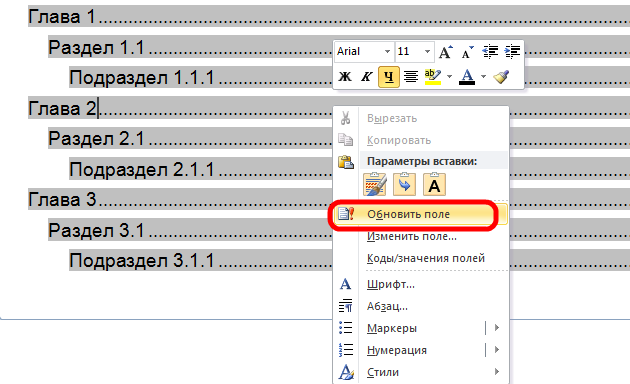Increase indent in the mini toolbar

point(512,52)
